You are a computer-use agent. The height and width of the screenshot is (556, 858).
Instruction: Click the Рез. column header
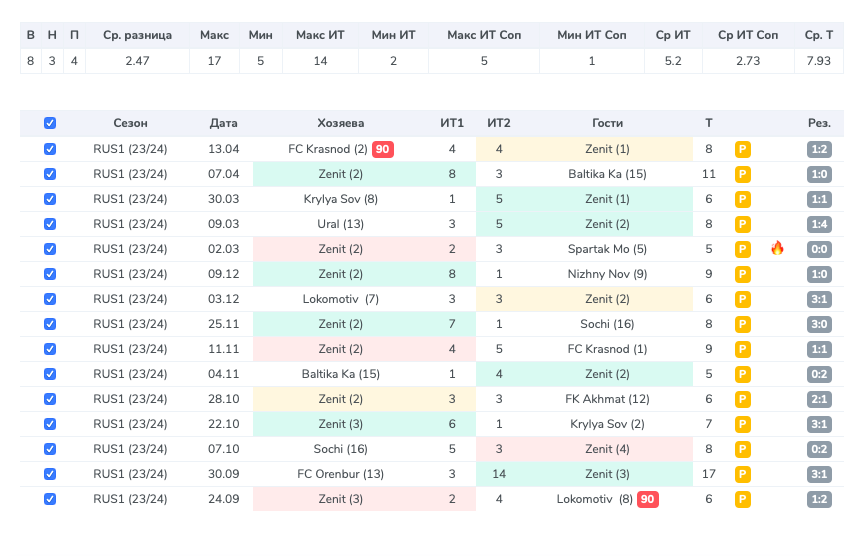click(819, 123)
